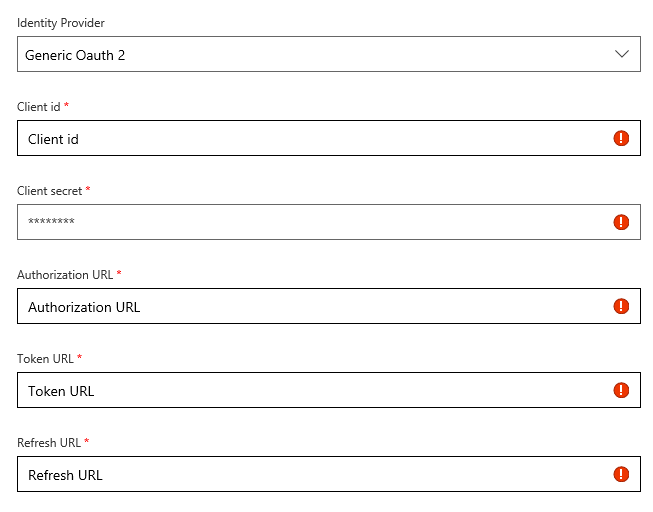The width and height of the screenshot is (653, 512).
Task: Click the Identity Provider label
Action: coord(60,22)
